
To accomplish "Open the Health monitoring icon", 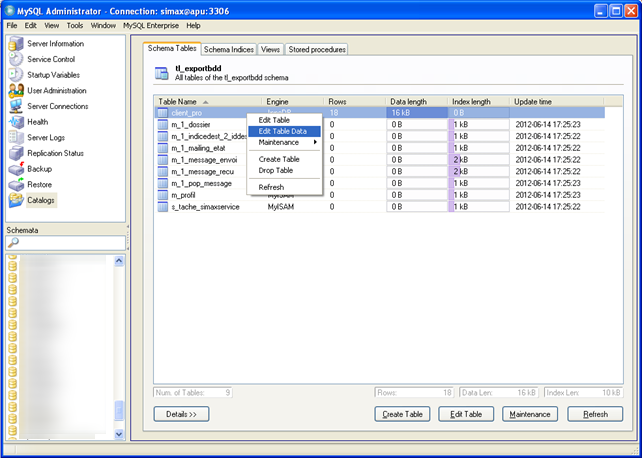I will [16, 122].
